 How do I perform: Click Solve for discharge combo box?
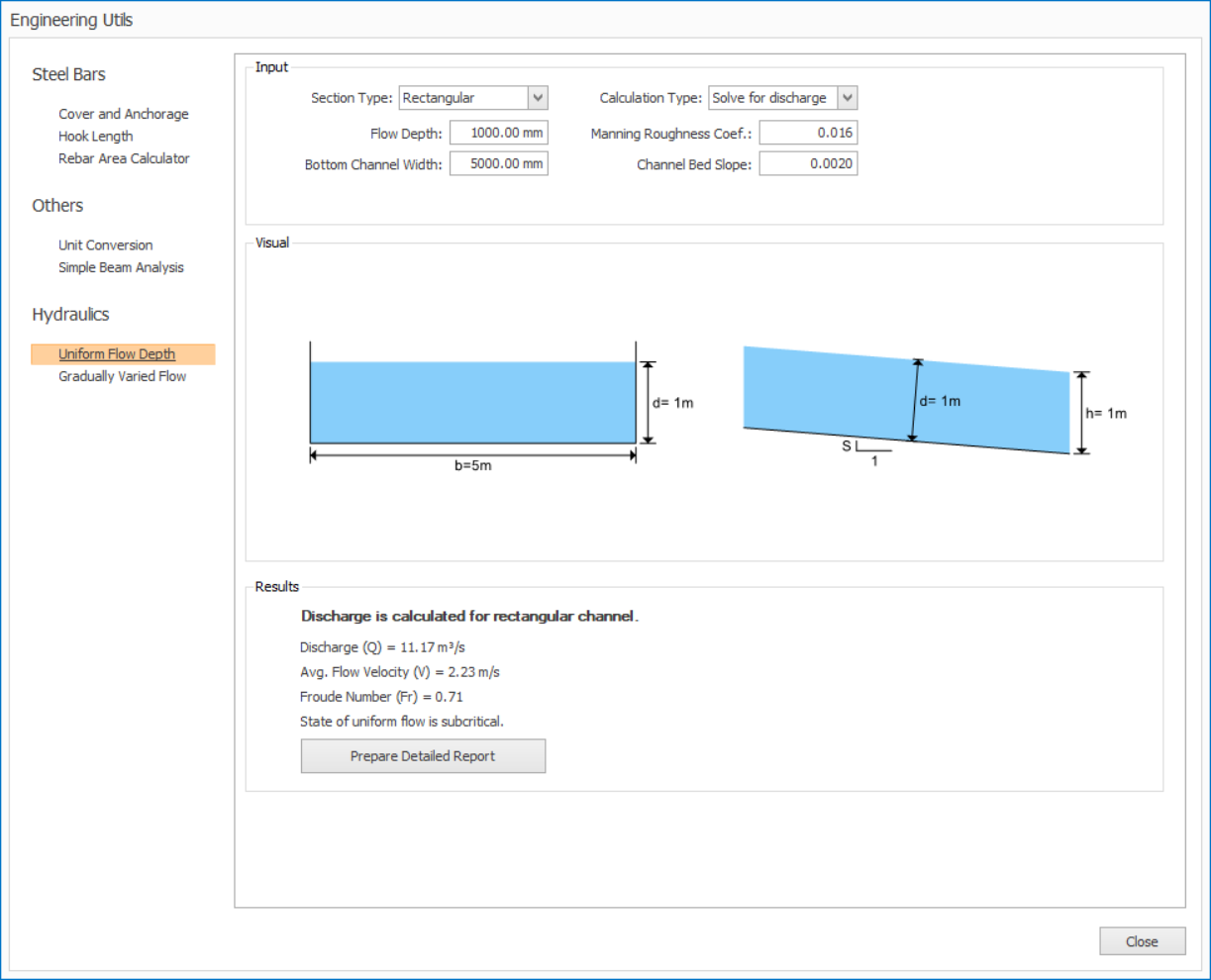coord(771,98)
